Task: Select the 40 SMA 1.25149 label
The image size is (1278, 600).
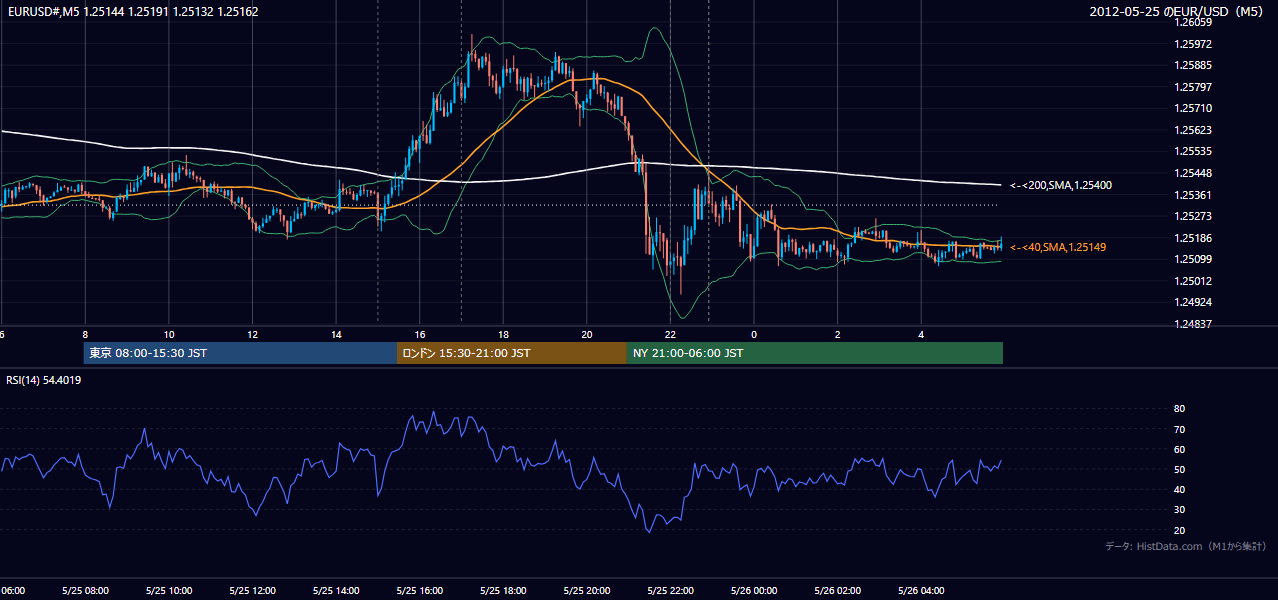Action: [1058, 247]
